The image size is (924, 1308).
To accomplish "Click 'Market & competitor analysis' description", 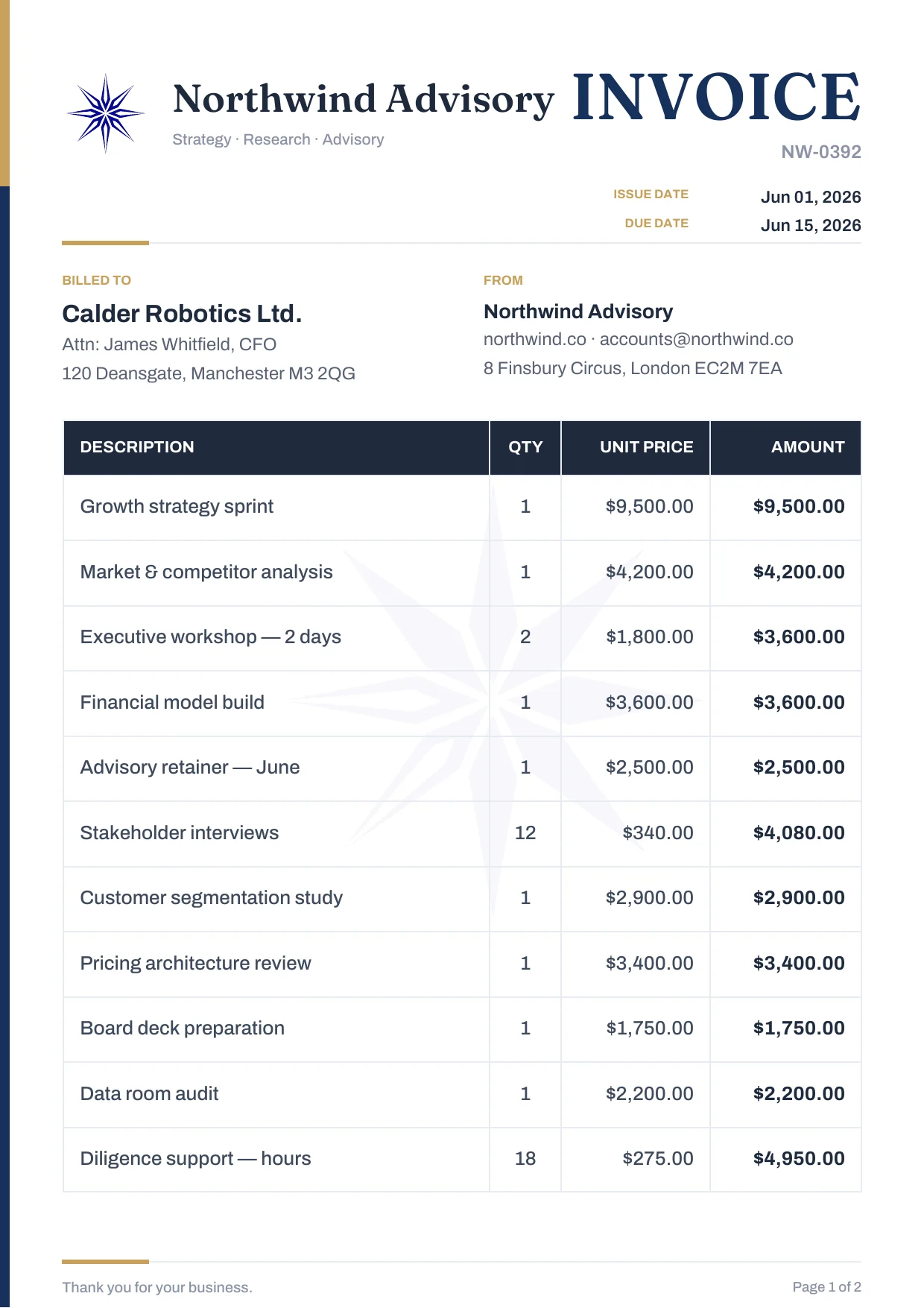I will [x=206, y=572].
